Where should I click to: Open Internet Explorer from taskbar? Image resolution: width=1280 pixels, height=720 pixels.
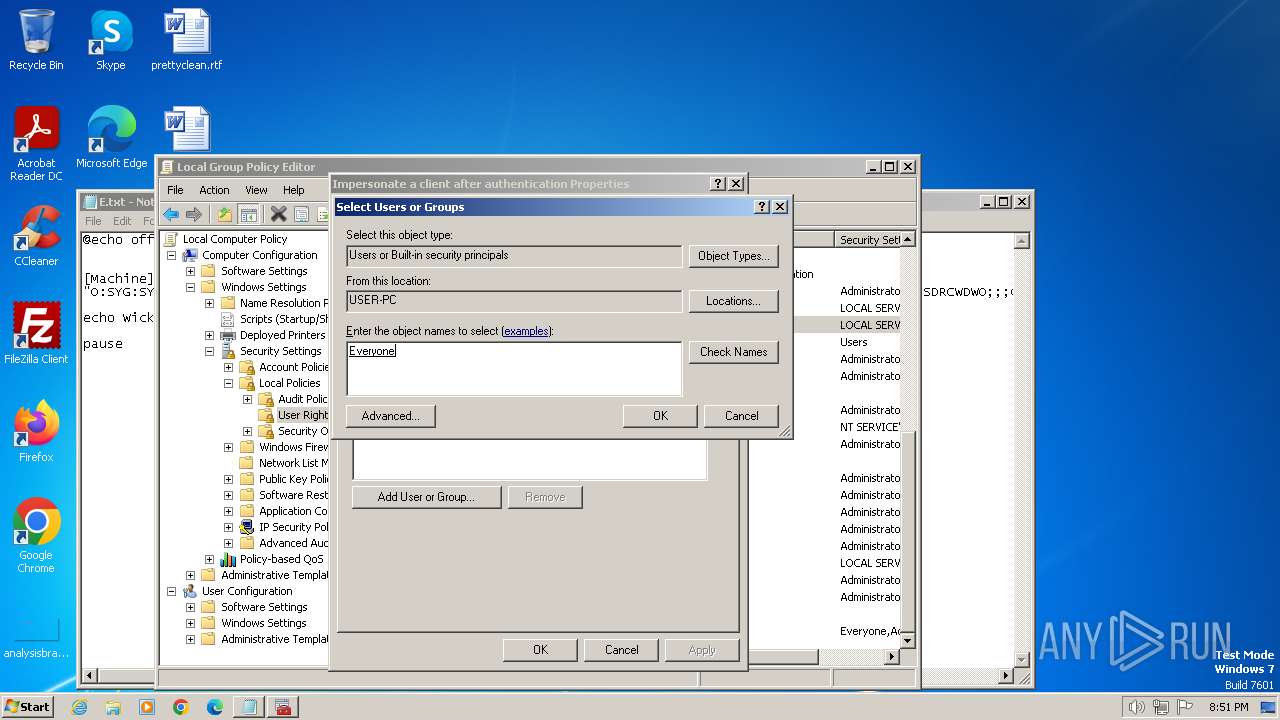(x=80, y=707)
